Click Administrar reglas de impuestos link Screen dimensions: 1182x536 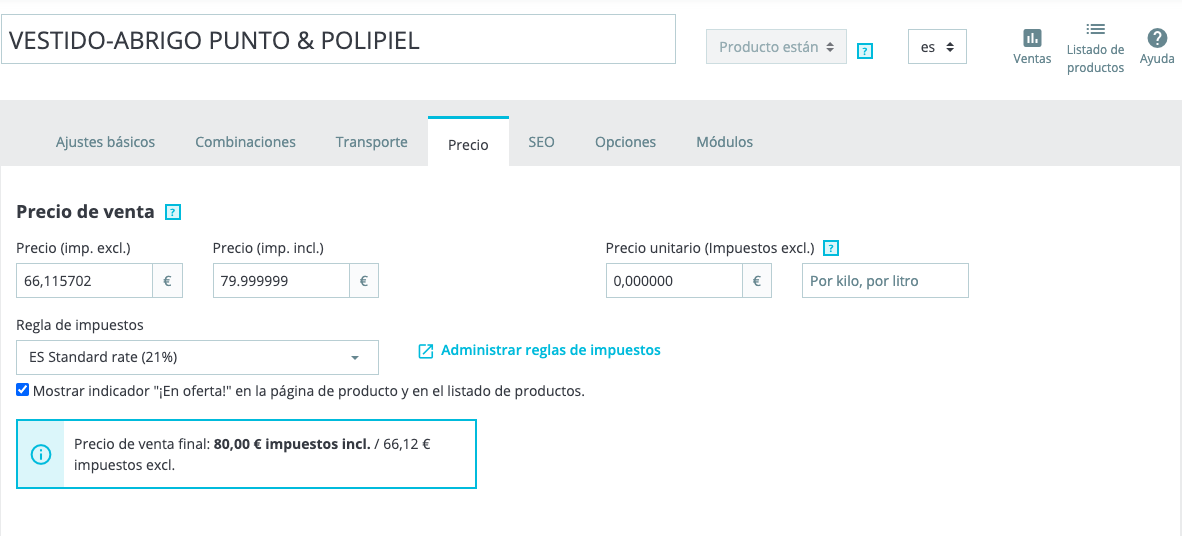550,350
